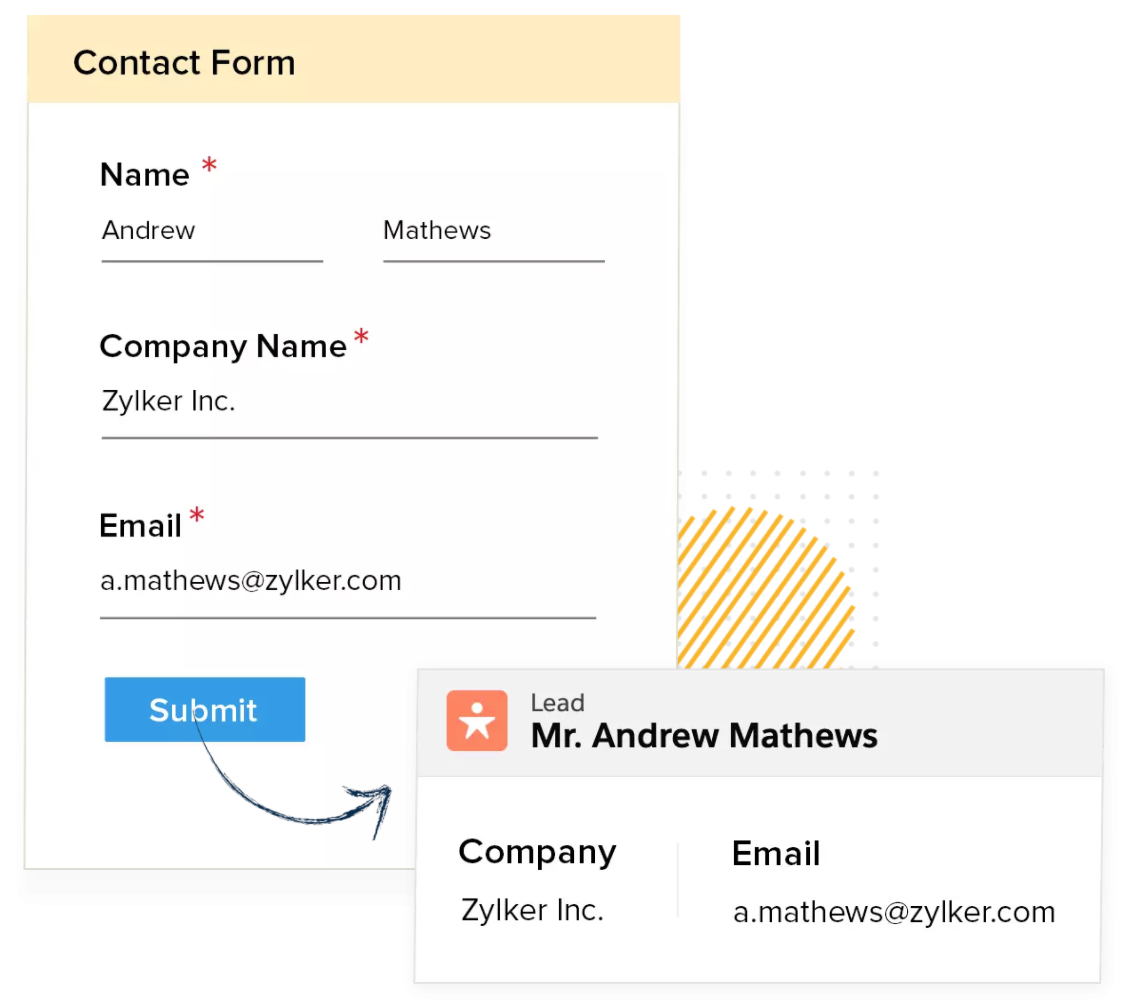Screen dimensions: 1128x1000
Task: Select the Zylker Inc. value in Lead card
Action: click(x=532, y=911)
